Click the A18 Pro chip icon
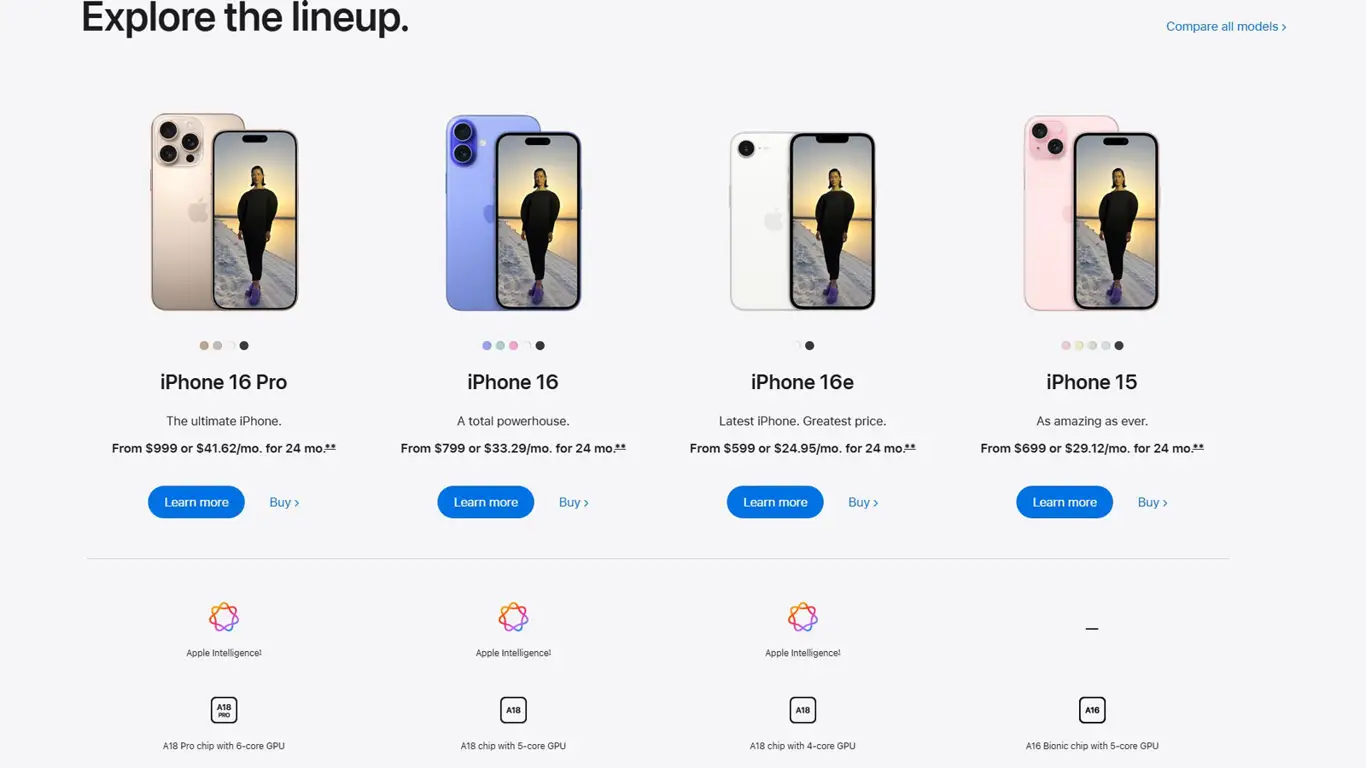Viewport: 1366px width, 768px height. click(x=224, y=710)
